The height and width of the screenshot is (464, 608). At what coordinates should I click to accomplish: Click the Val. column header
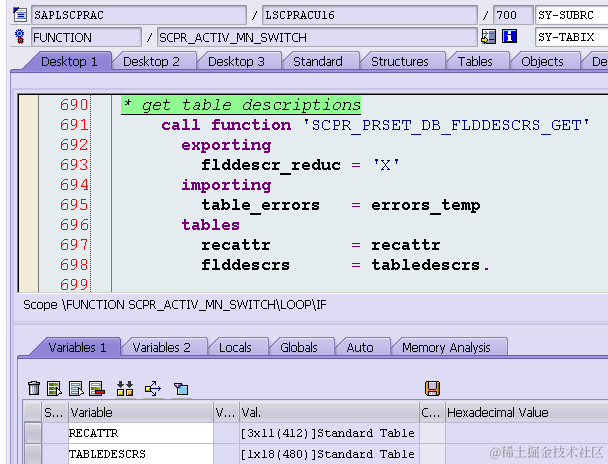[x=329, y=412]
